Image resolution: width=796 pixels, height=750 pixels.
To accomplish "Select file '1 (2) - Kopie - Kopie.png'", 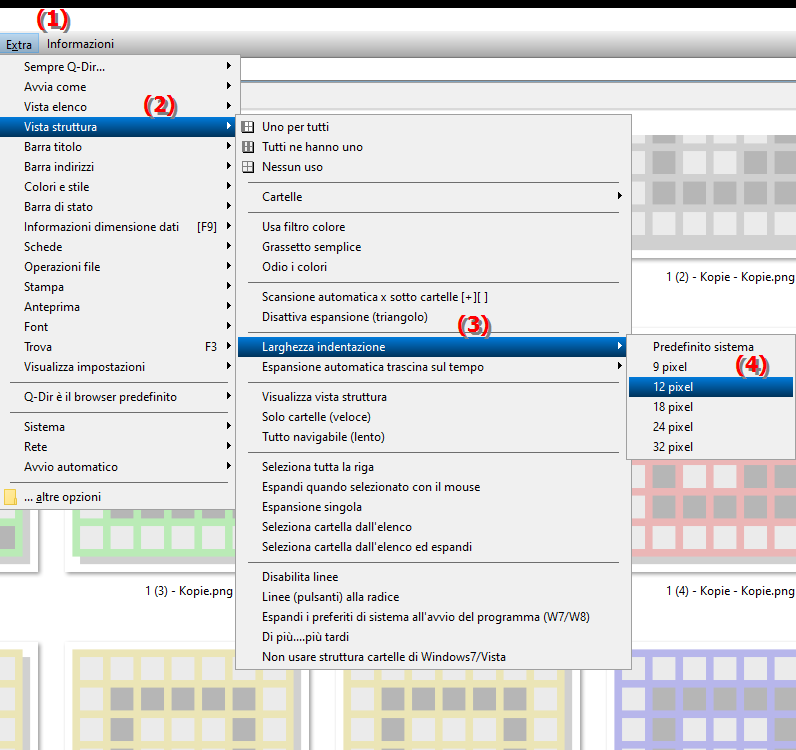I will (730, 277).
